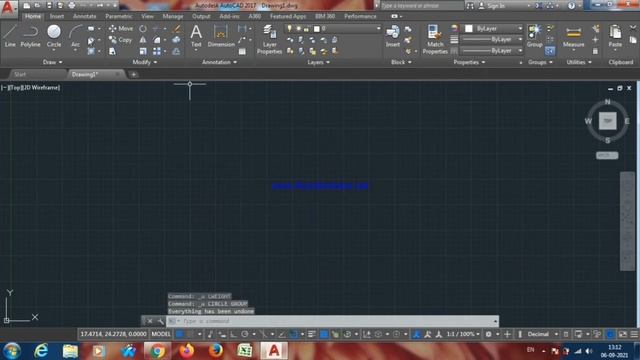Expand the Properties panel
Image resolution: width=640 pixels, height=360 pixels.
tap(469, 62)
